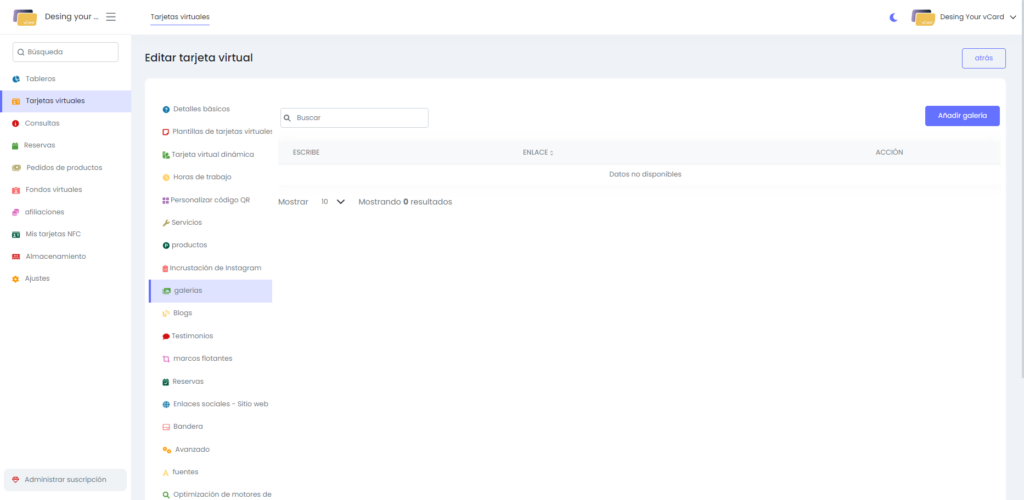
Task: Toggle dark mode moon icon
Action: point(894,17)
